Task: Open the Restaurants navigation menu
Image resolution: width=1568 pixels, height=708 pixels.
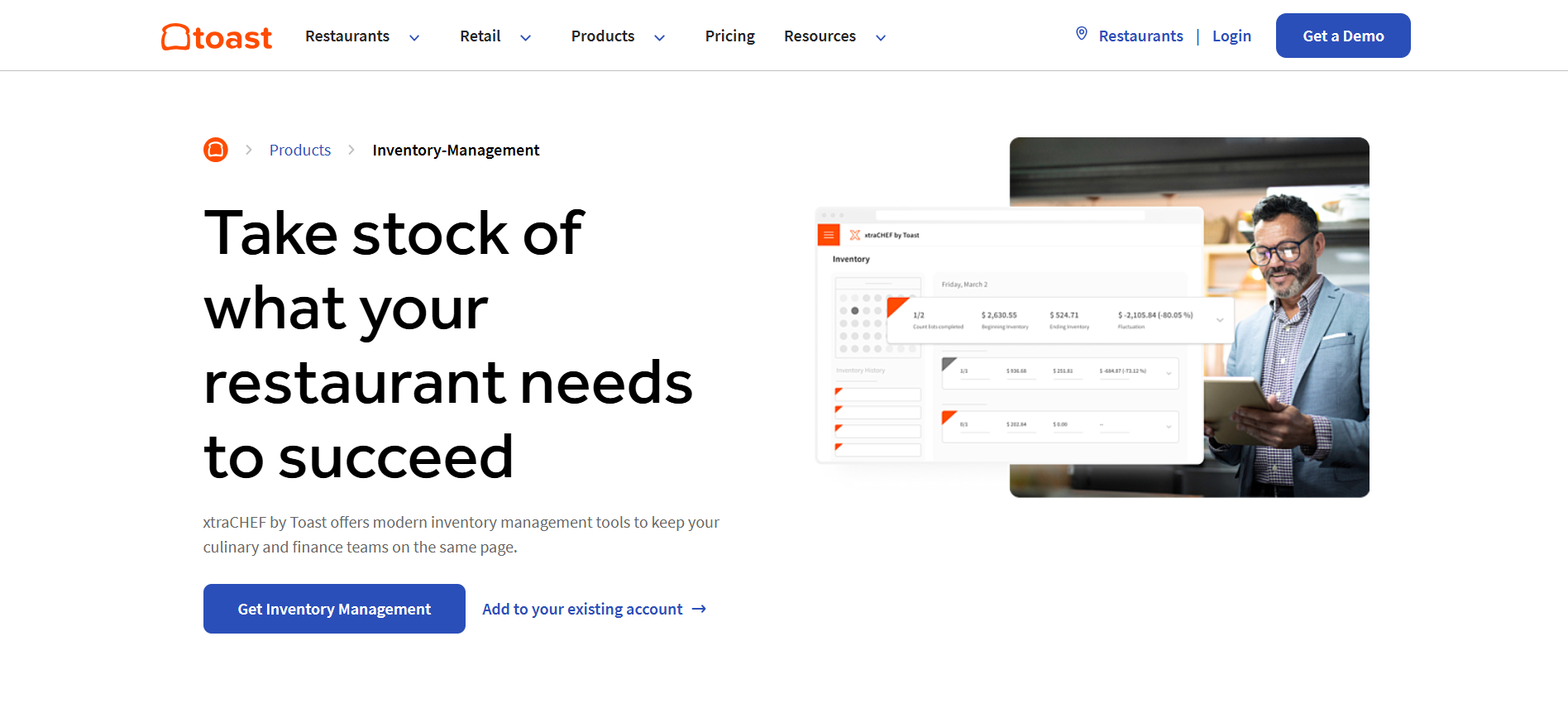Action: pyautogui.click(x=347, y=36)
